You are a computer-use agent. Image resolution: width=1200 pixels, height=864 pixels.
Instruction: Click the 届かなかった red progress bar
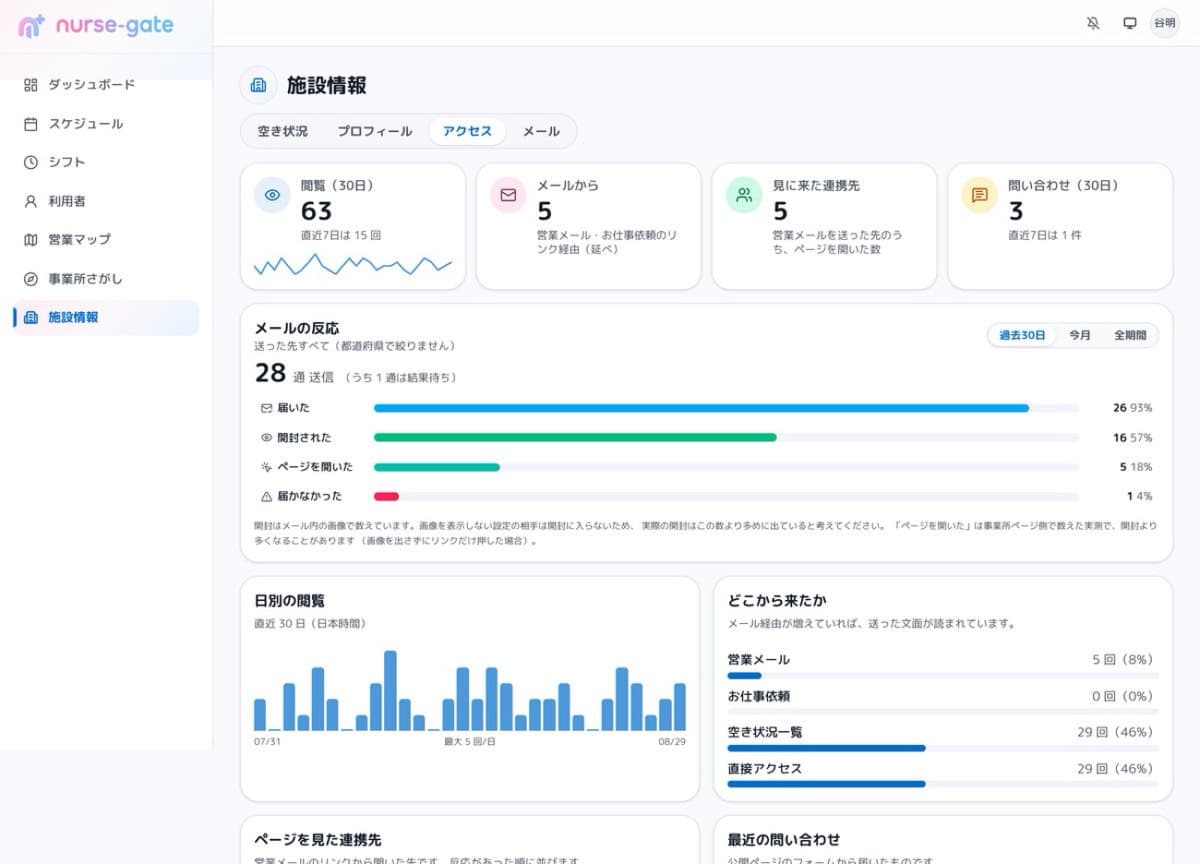(386, 496)
